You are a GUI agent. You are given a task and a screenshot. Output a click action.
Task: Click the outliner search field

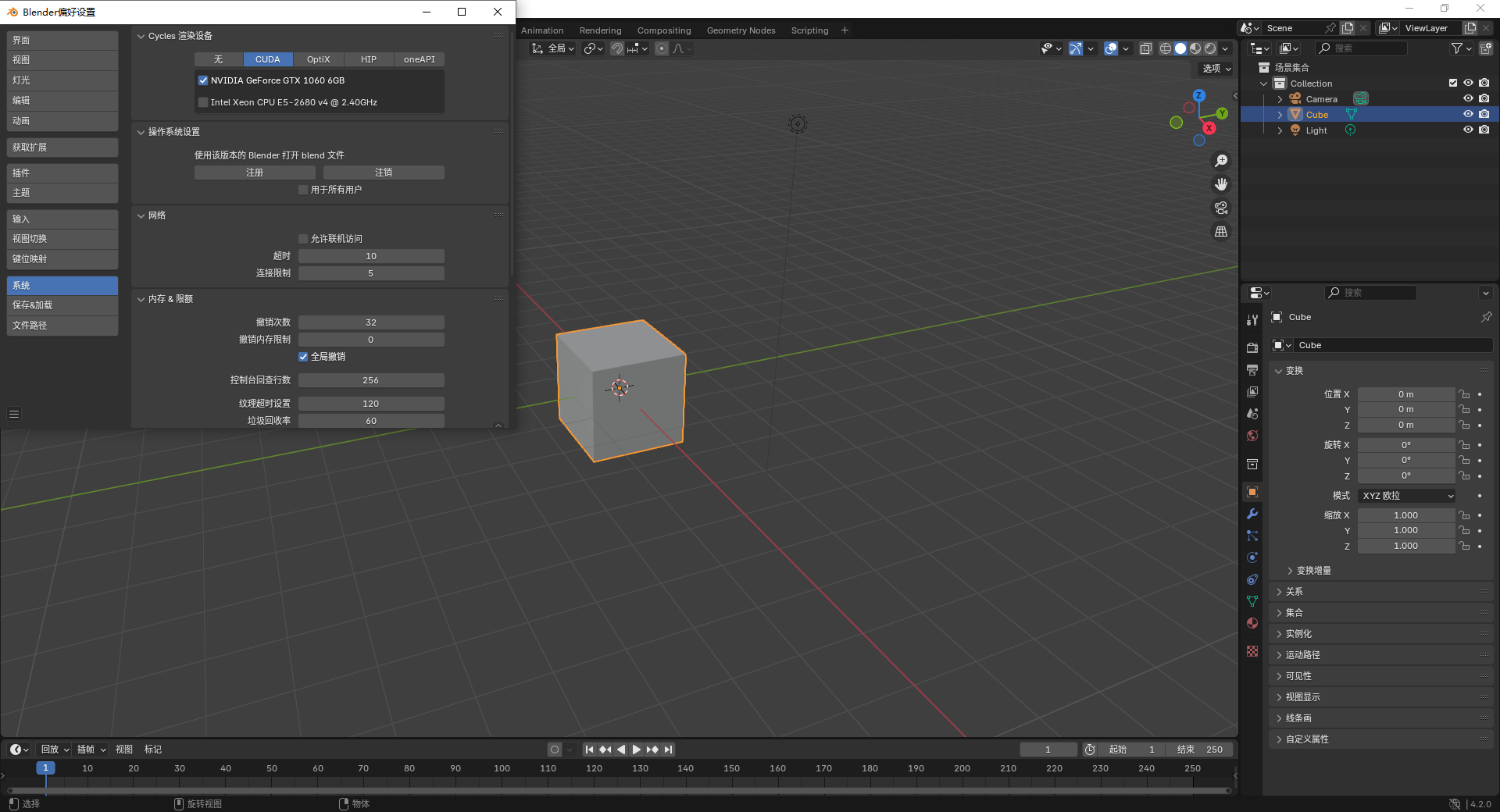(1363, 48)
